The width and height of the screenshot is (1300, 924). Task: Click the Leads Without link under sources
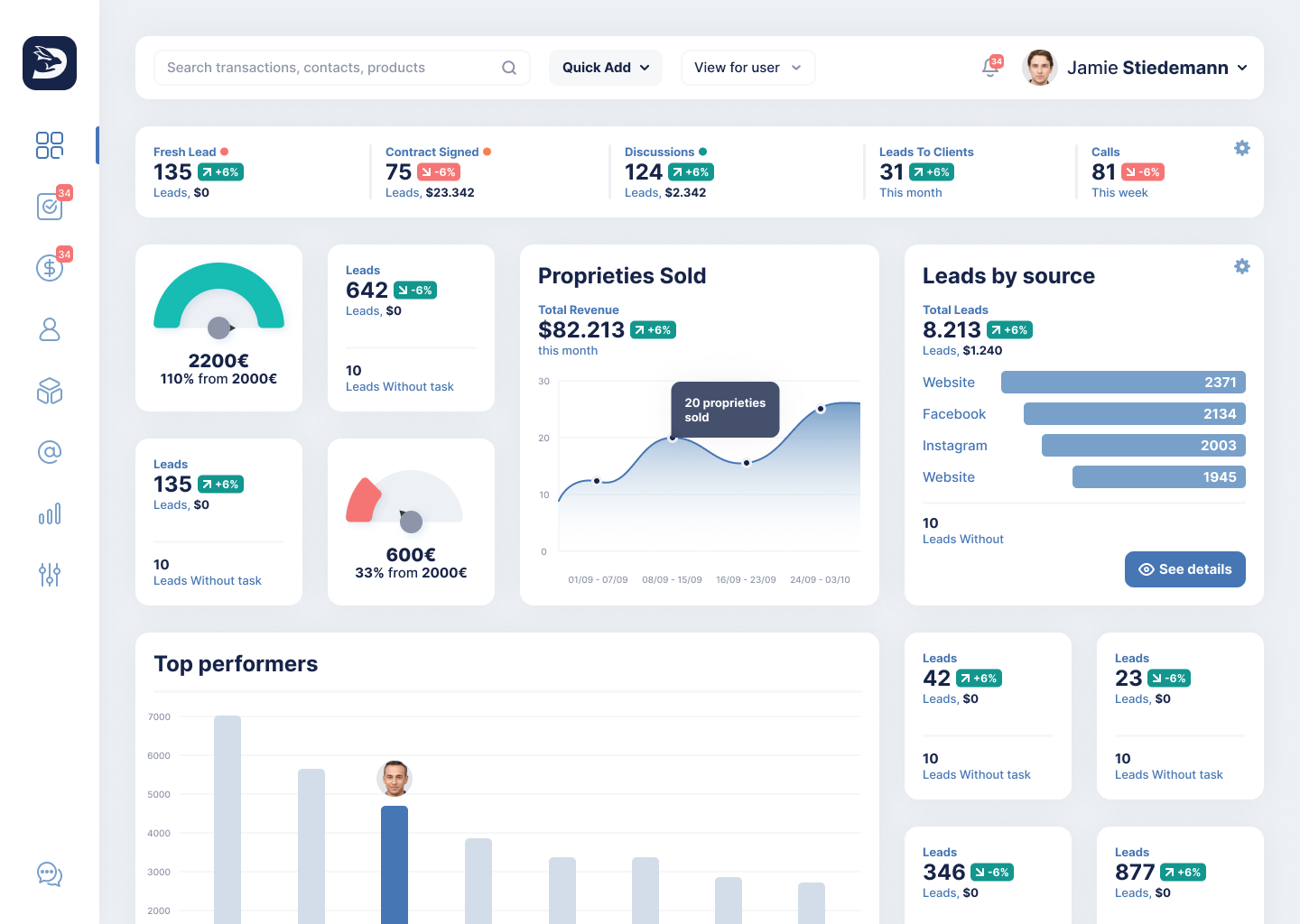click(x=963, y=539)
